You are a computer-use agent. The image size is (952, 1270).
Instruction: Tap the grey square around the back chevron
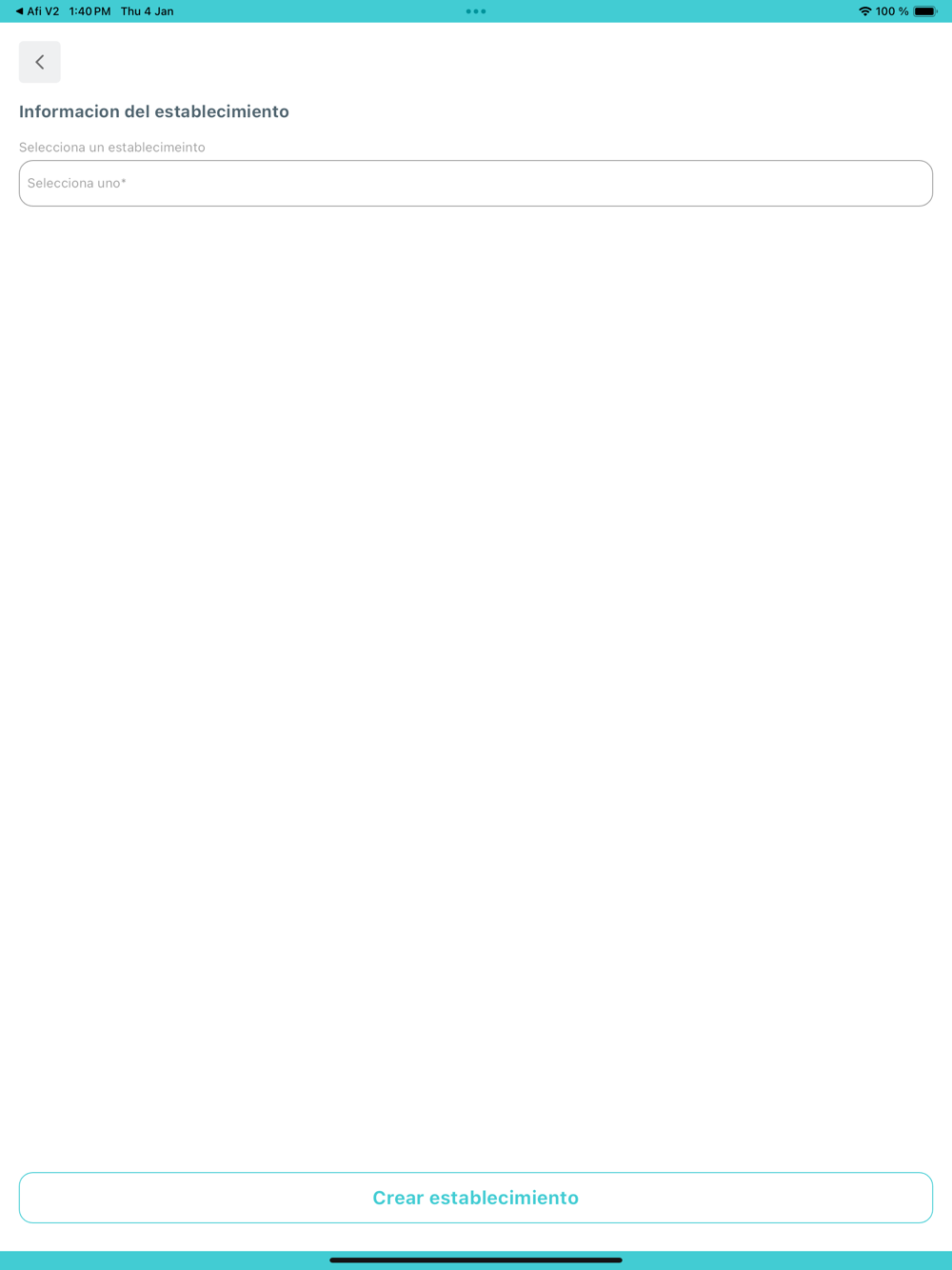(40, 62)
